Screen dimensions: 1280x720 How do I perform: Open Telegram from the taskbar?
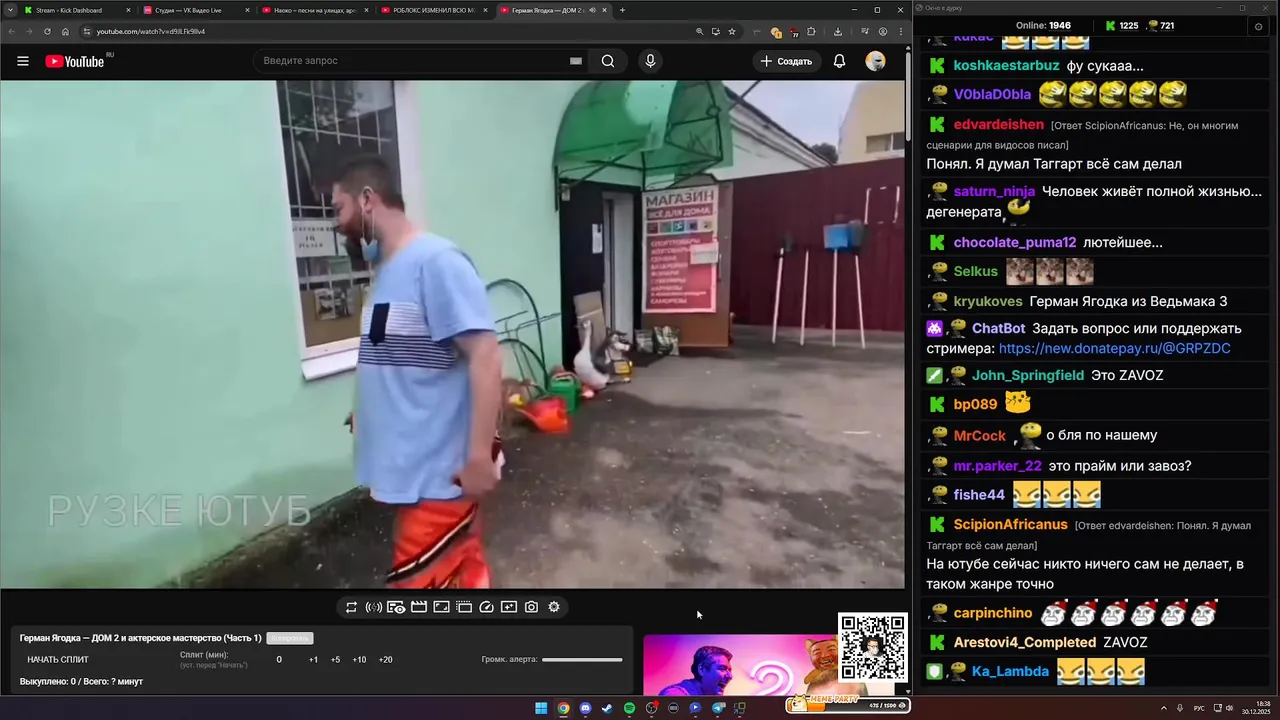[717, 708]
